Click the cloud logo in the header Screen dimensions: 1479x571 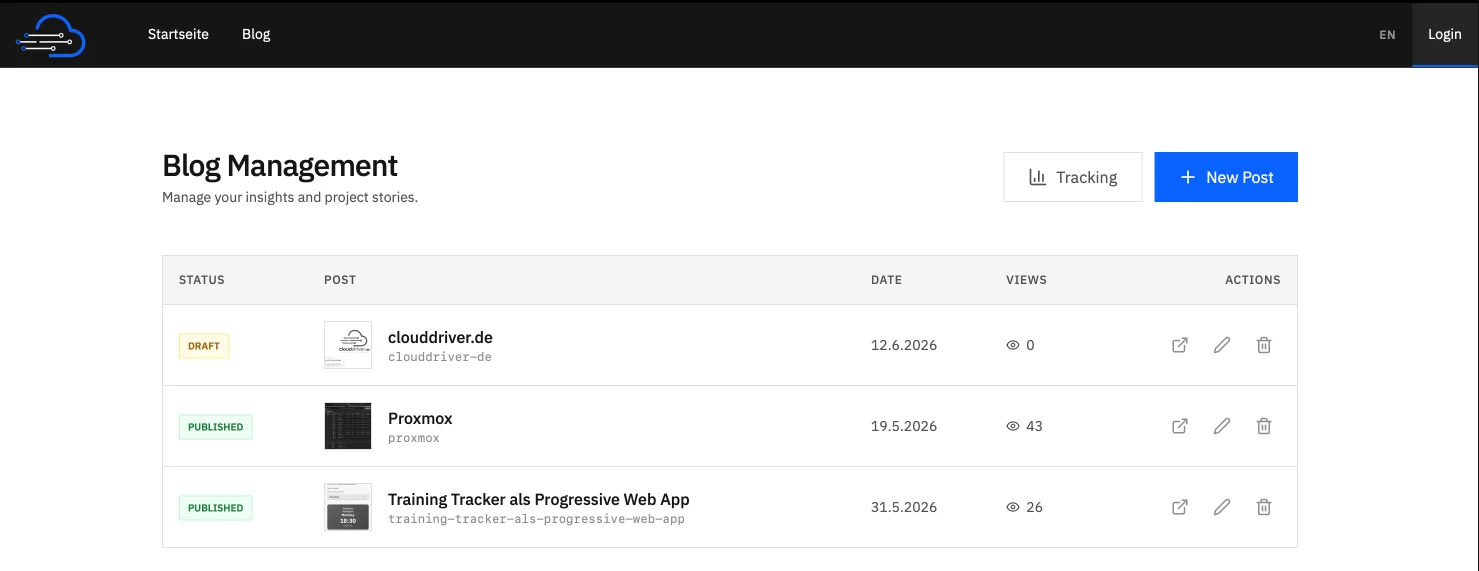click(51, 36)
